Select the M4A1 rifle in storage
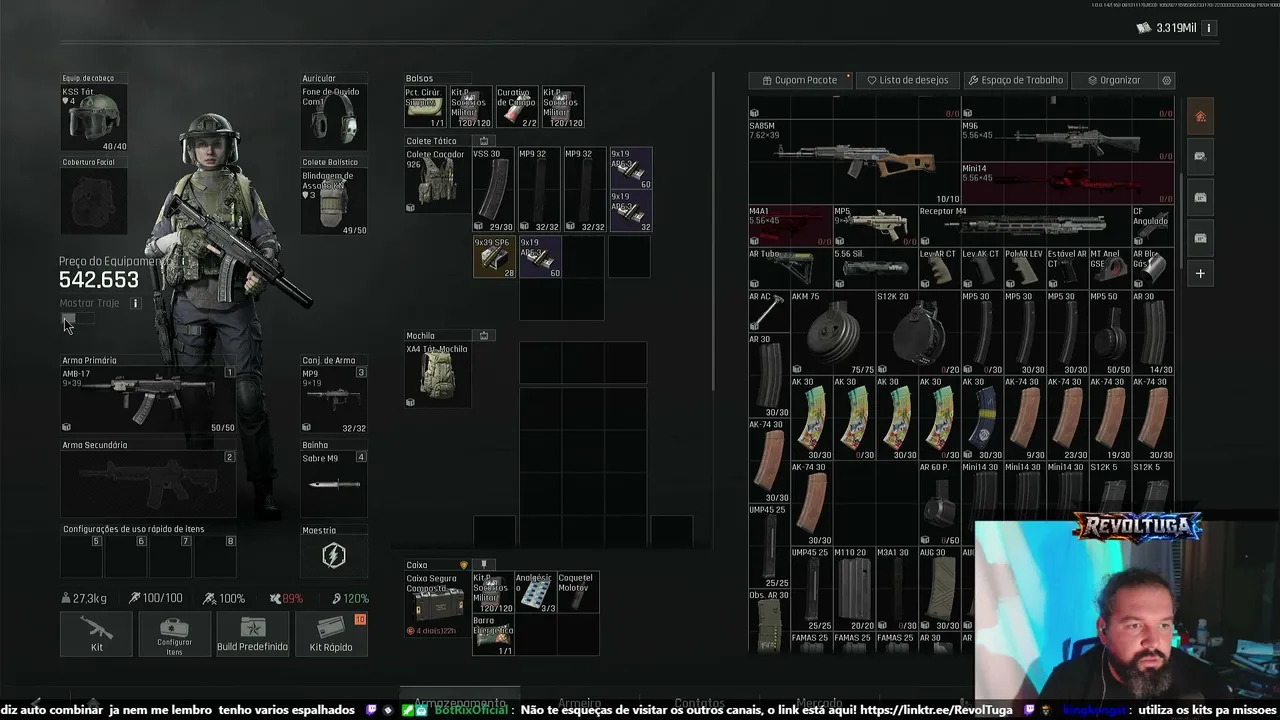The width and height of the screenshot is (1280, 720). click(x=790, y=225)
